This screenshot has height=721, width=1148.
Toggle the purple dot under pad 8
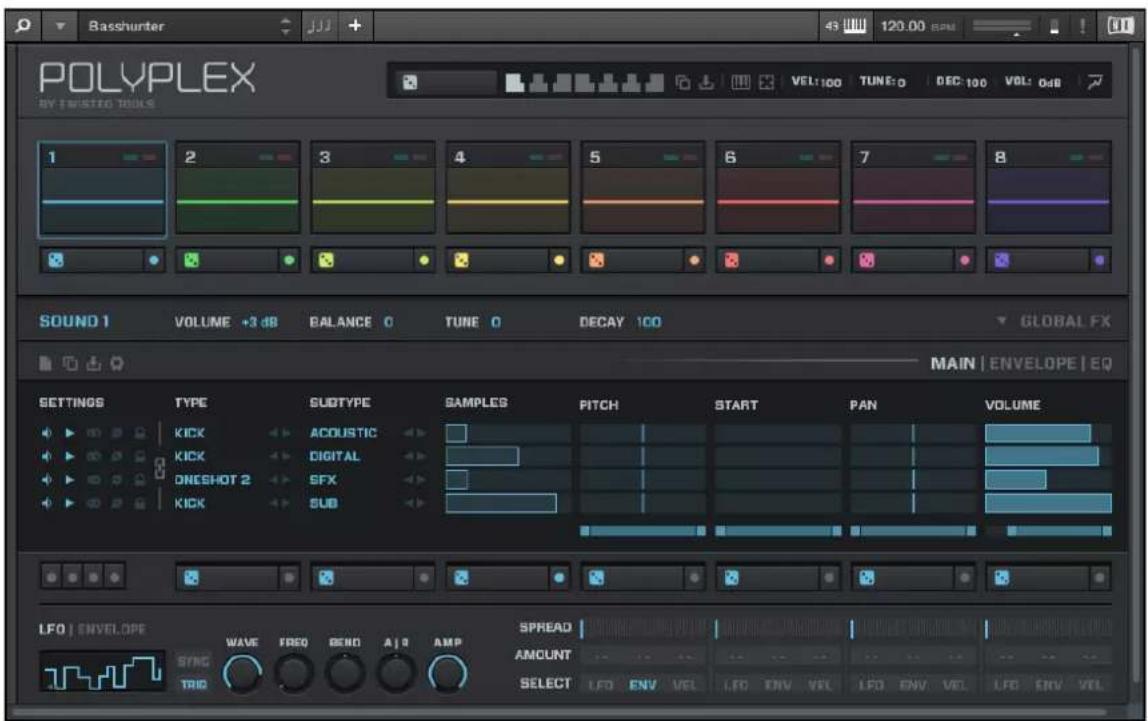(x=1099, y=260)
